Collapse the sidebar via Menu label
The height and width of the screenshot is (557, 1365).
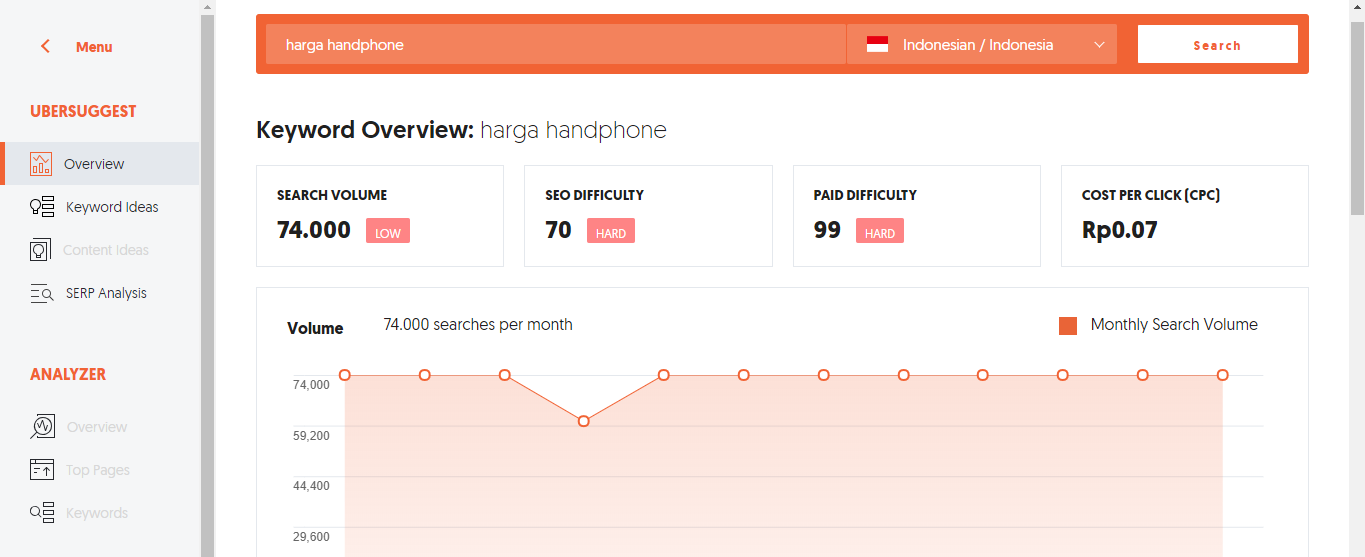[94, 47]
